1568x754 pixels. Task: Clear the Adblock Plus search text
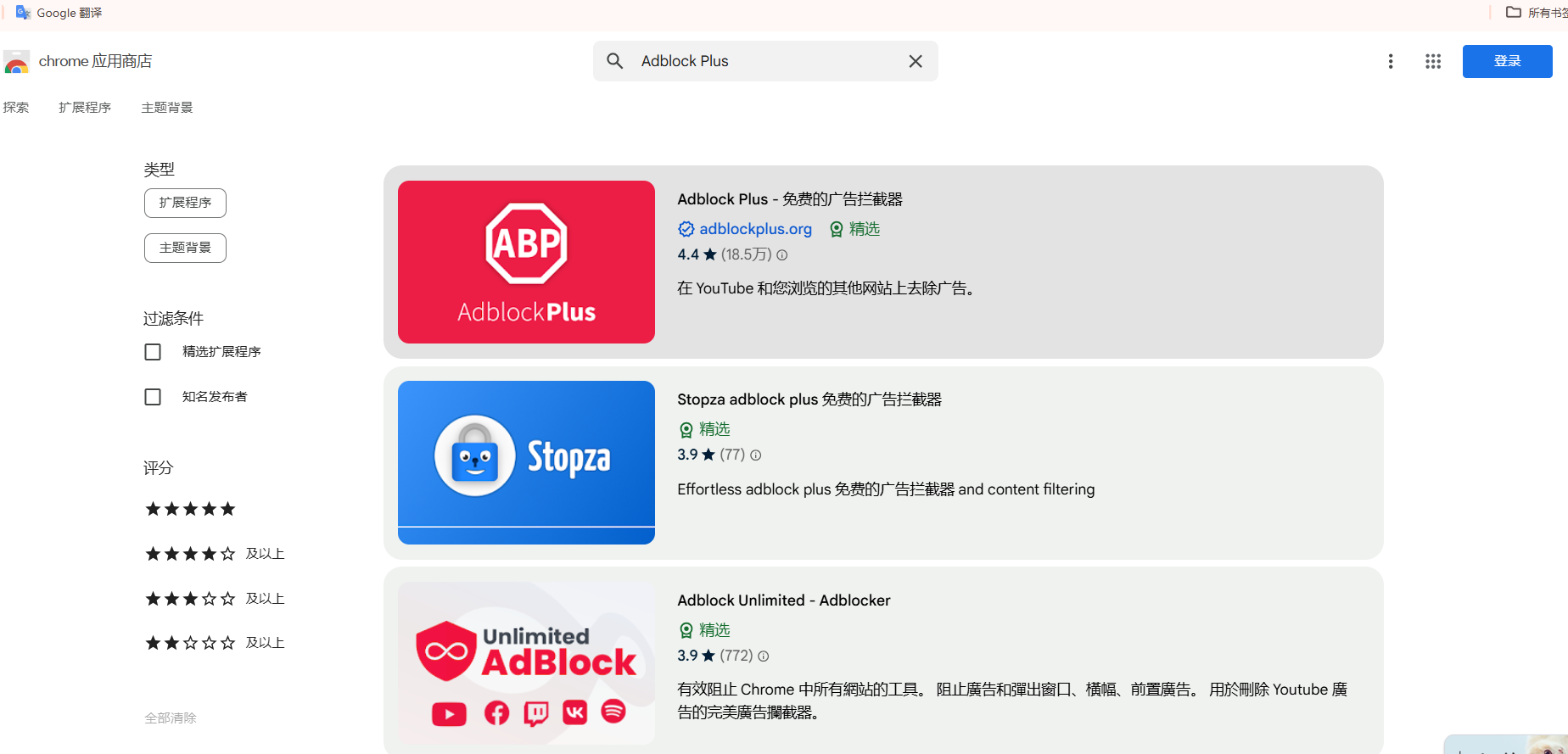[916, 61]
